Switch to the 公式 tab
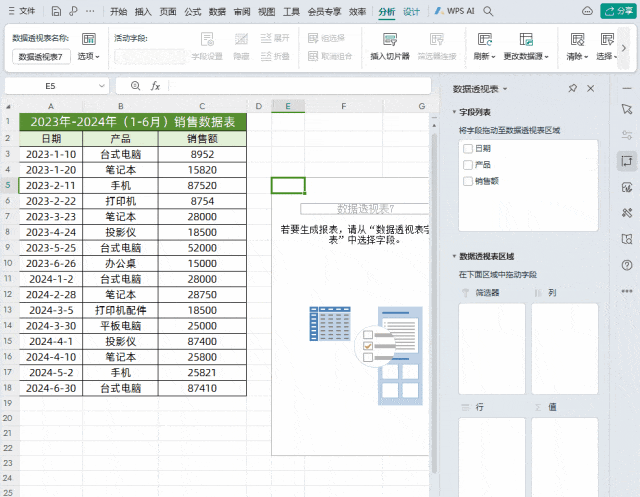Image resolution: width=640 pixels, height=497 pixels. pyautogui.click(x=193, y=11)
